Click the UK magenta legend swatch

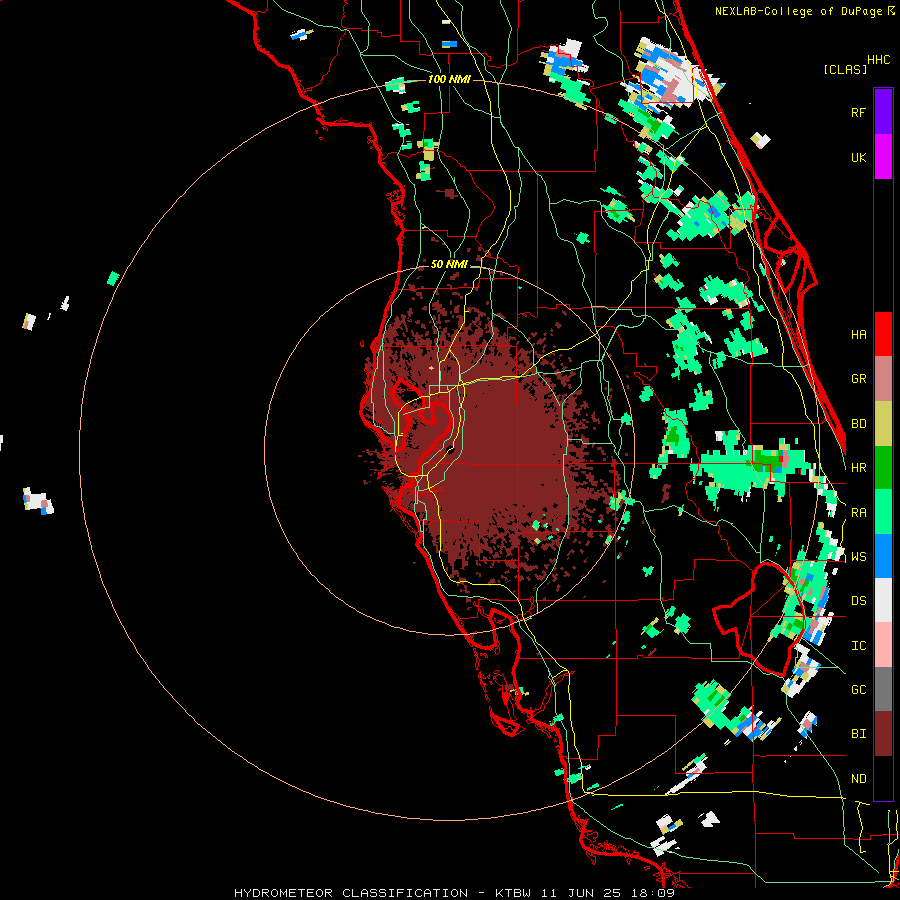[x=883, y=157]
